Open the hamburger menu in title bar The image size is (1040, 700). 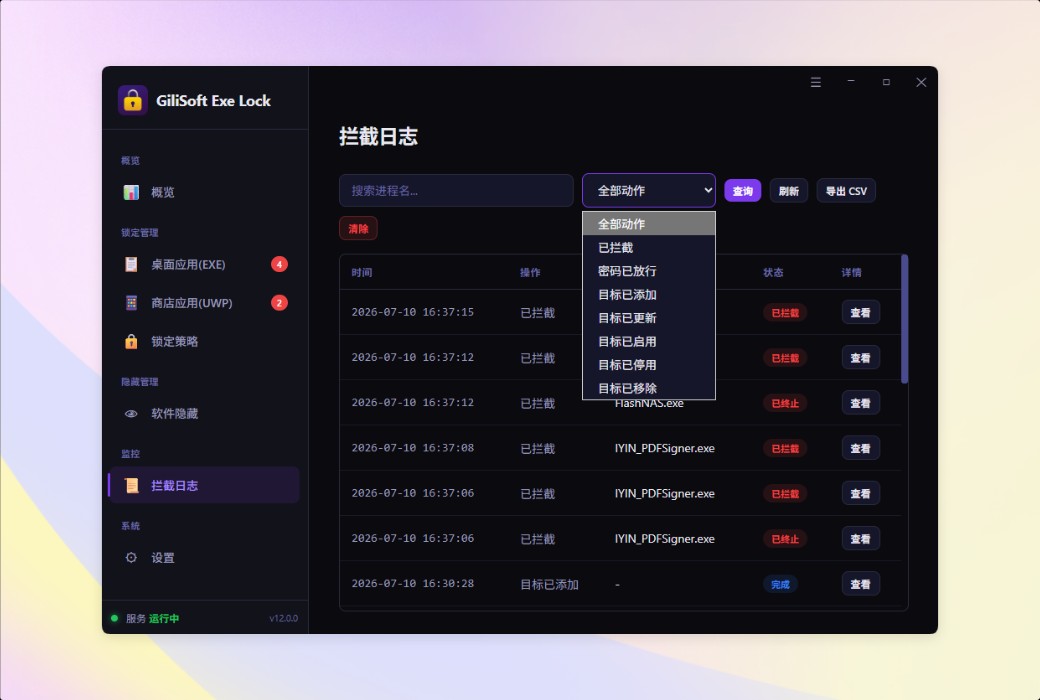point(816,82)
